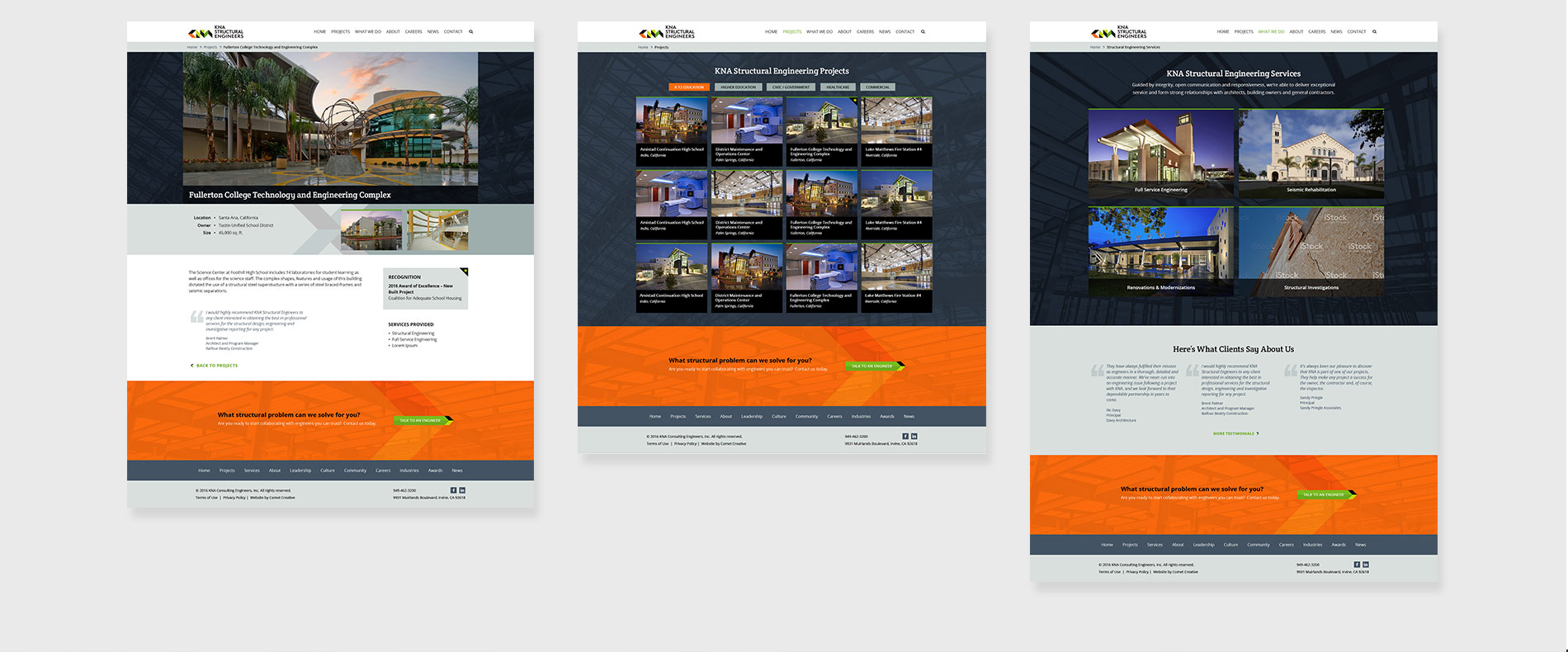Click the 949-462-3200 phone number on the right page
This screenshot has height=652, width=1568.
coord(1308,565)
